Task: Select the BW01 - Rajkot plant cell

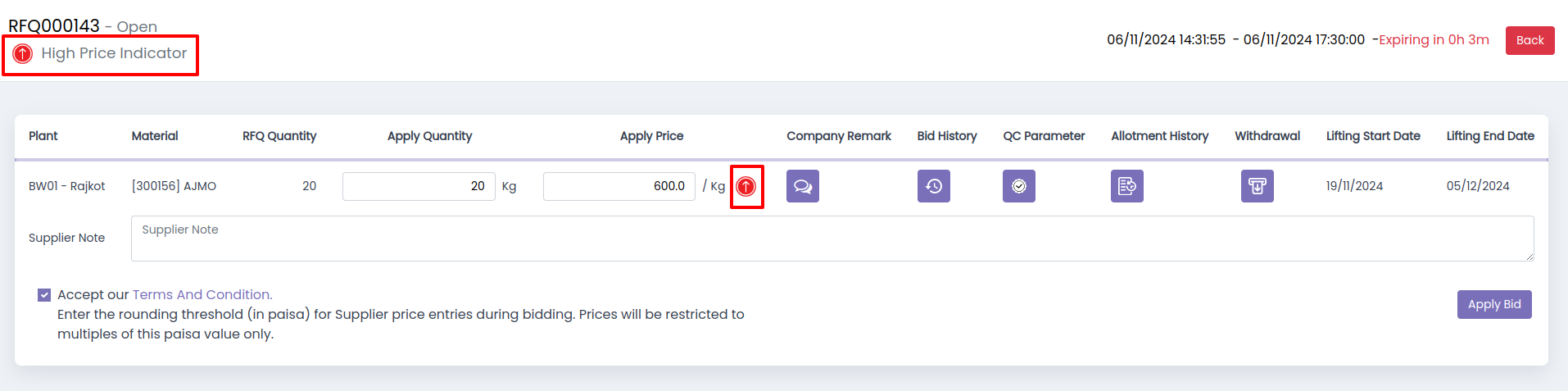Action: pos(67,186)
